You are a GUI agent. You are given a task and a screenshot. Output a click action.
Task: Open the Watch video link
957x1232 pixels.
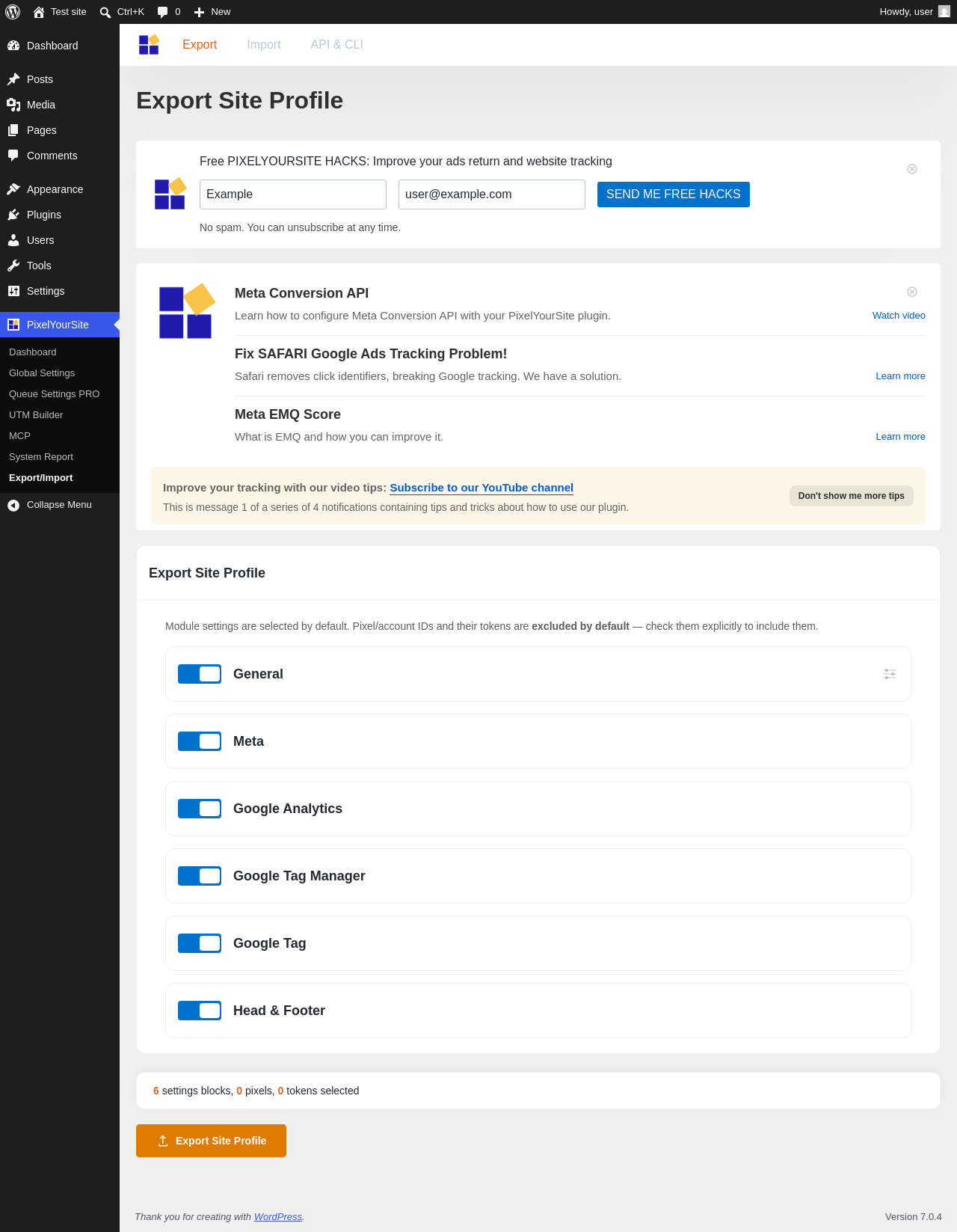click(899, 316)
